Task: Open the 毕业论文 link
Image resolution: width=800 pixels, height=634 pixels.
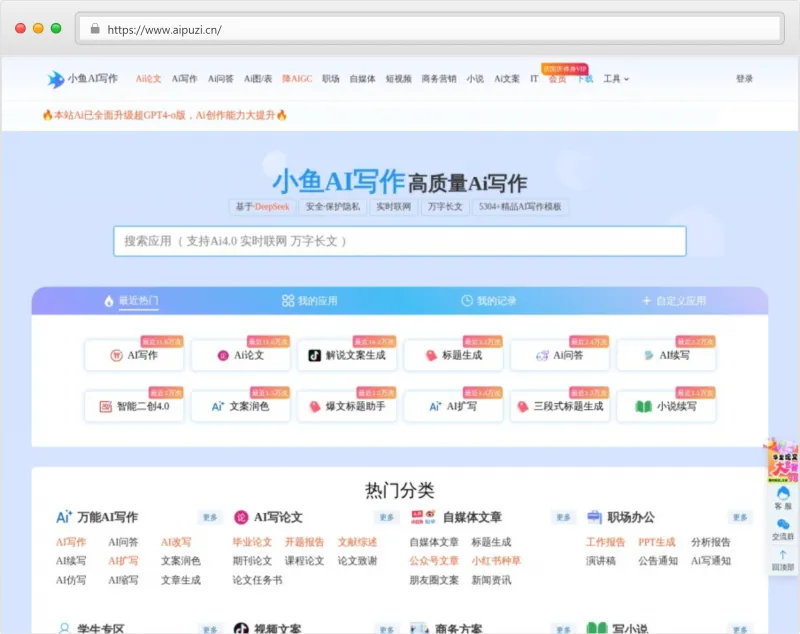Action: (252, 542)
